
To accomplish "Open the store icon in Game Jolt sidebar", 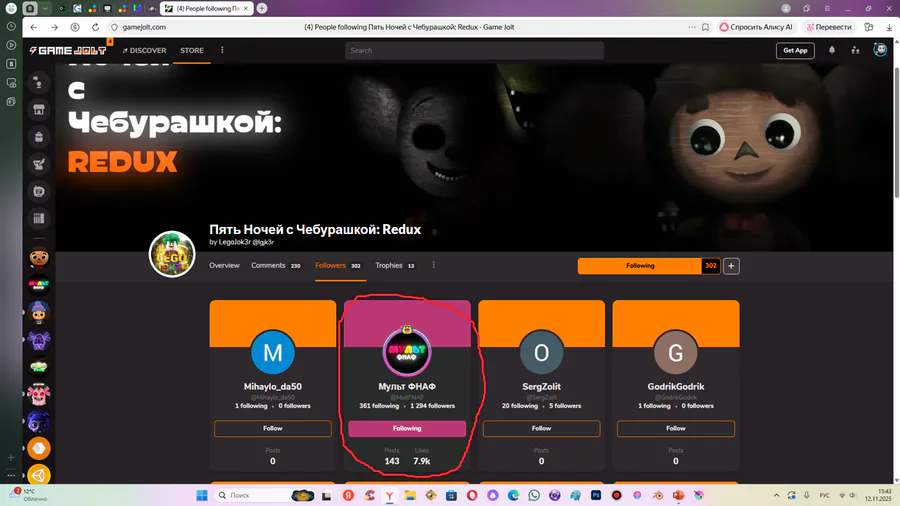I will [x=38, y=110].
